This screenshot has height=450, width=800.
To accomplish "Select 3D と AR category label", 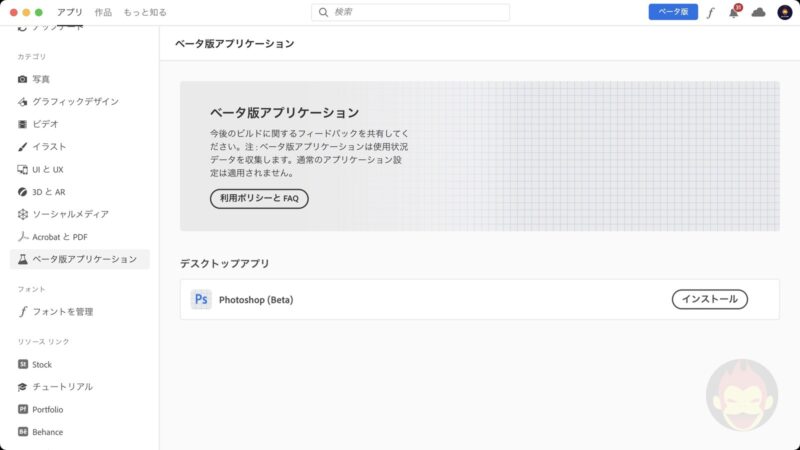I will (x=49, y=192).
